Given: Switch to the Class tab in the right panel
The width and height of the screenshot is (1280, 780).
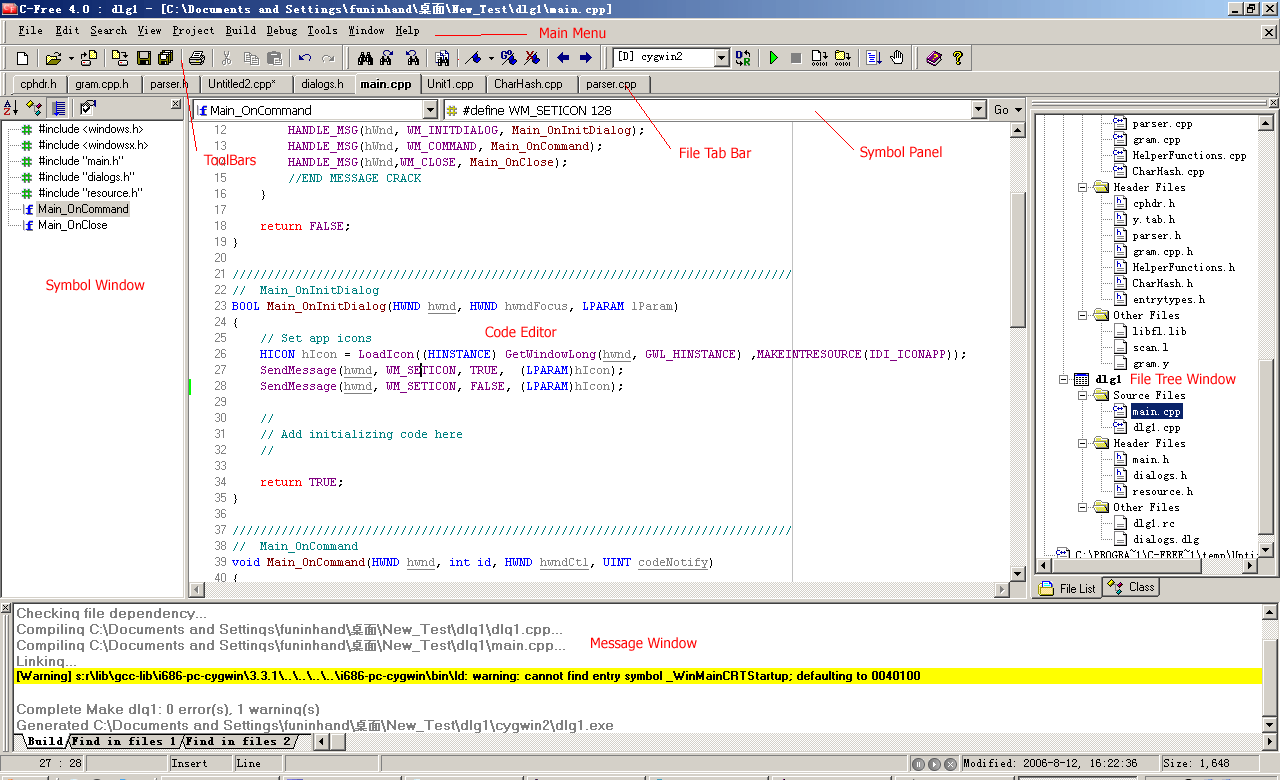Looking at the screenshot, I should [x=1130, y=587].
